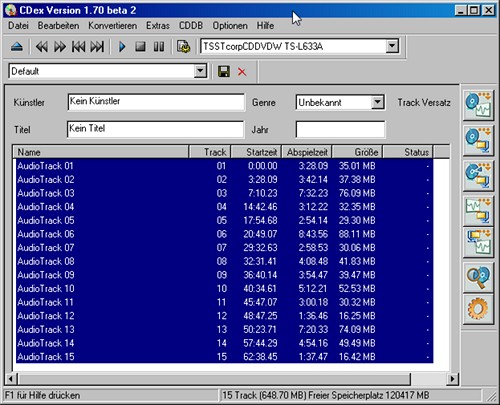Click the horizontal scrollbar right arrow
500x405 pixels.
(452, 379)
